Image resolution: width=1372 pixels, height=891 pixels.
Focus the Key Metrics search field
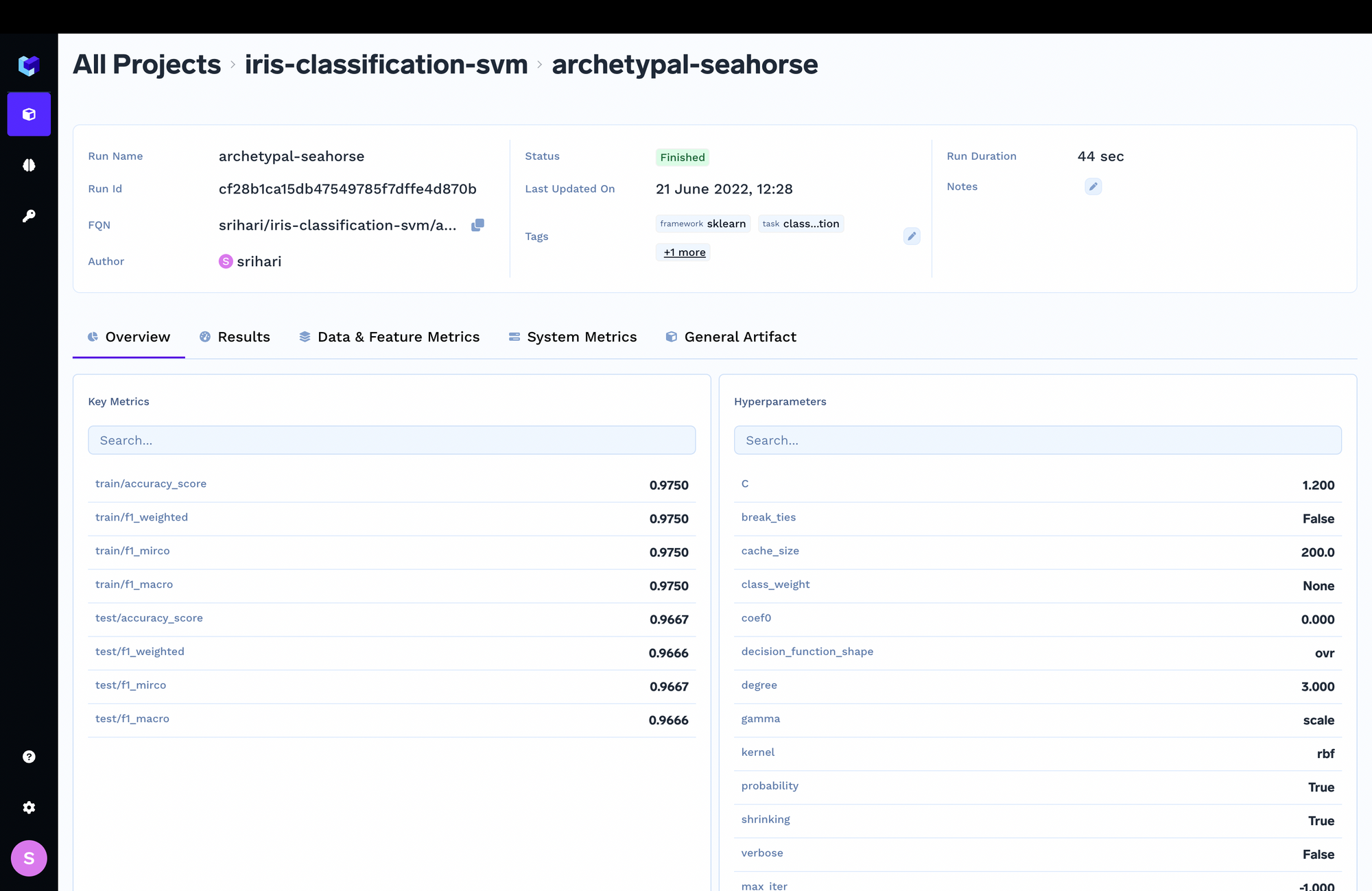point(392,440)
